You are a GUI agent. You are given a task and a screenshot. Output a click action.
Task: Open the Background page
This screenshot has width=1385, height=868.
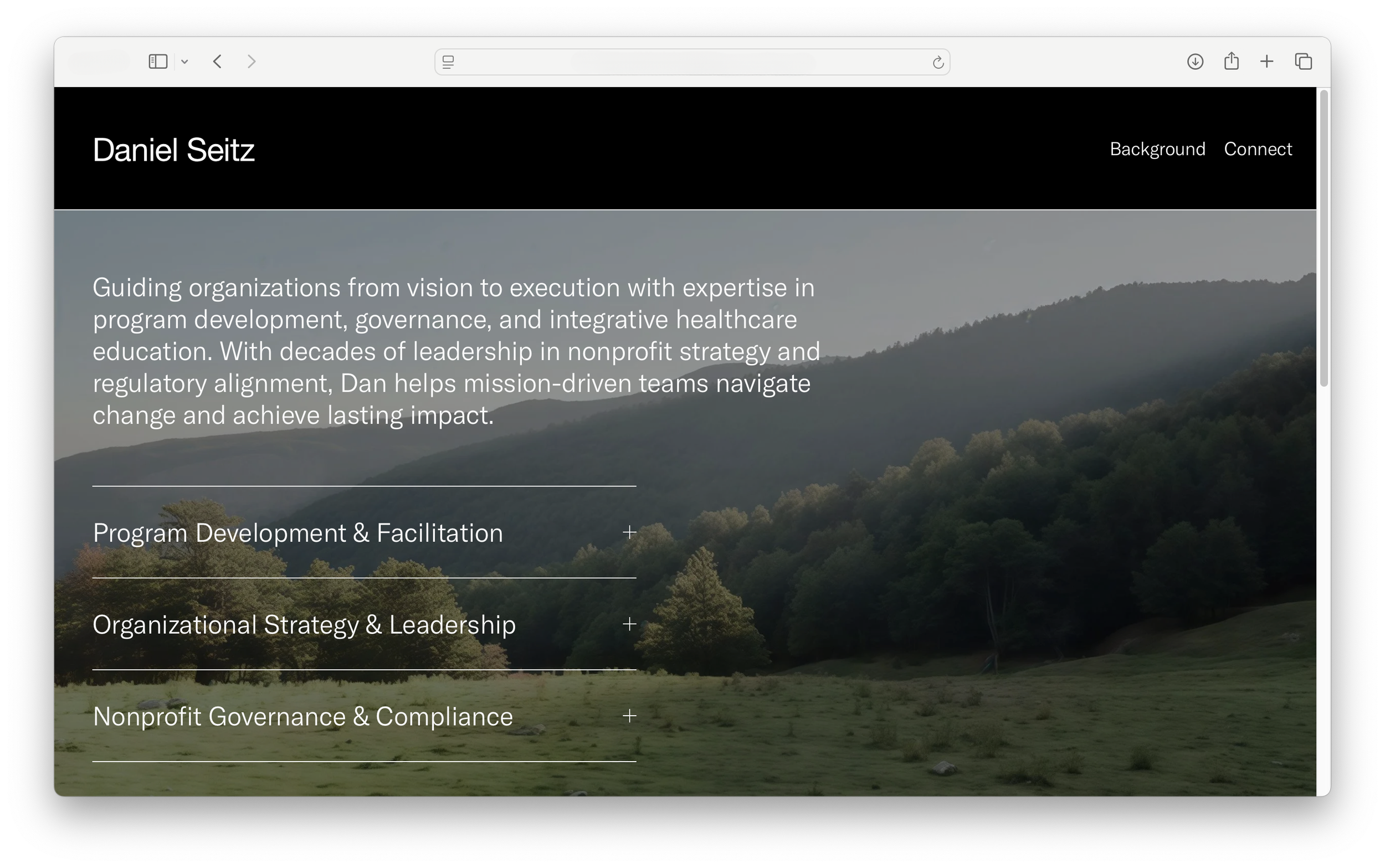pyautogui.click(x=1157, y=149)
